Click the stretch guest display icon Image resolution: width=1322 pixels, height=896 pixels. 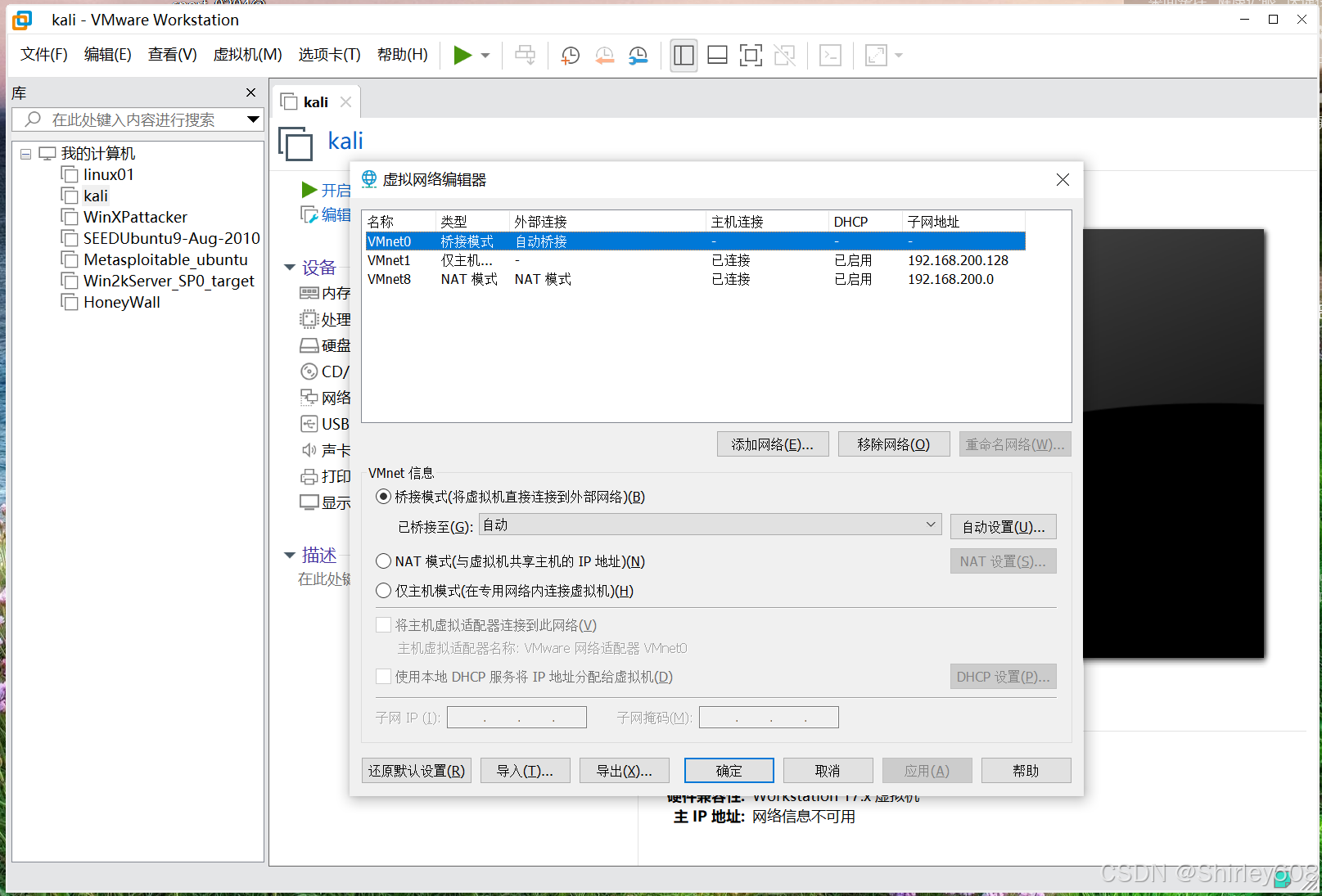coord(876,55)
